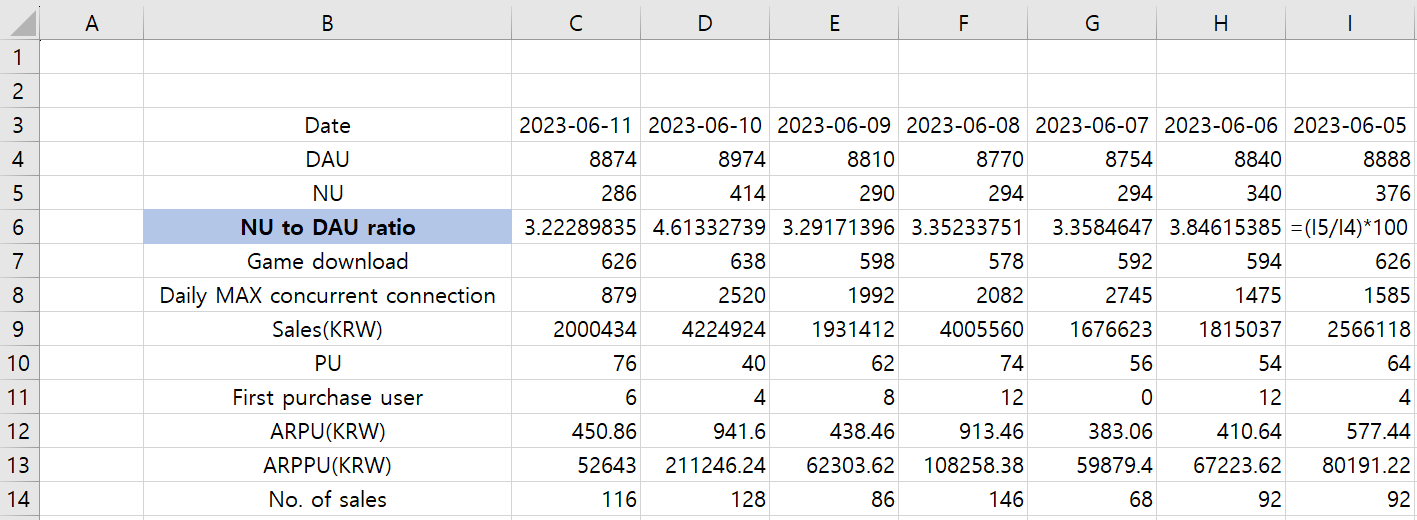Click the date cell 2023-06-10
This screenshot has width=1417, height=520.
pos(705,125)
